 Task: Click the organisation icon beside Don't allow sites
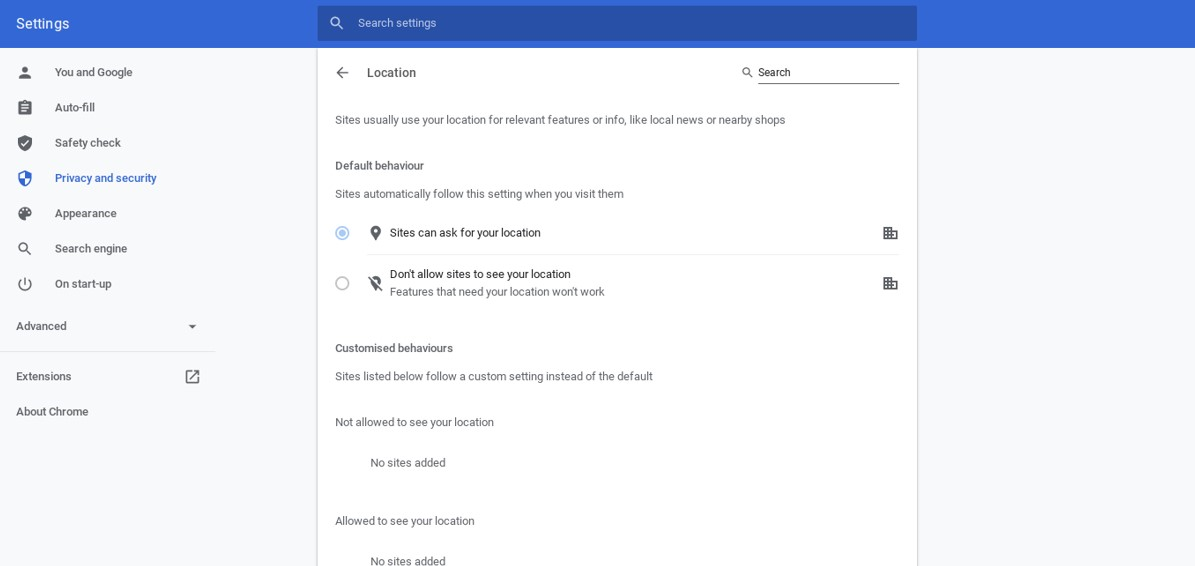point(890,283)
